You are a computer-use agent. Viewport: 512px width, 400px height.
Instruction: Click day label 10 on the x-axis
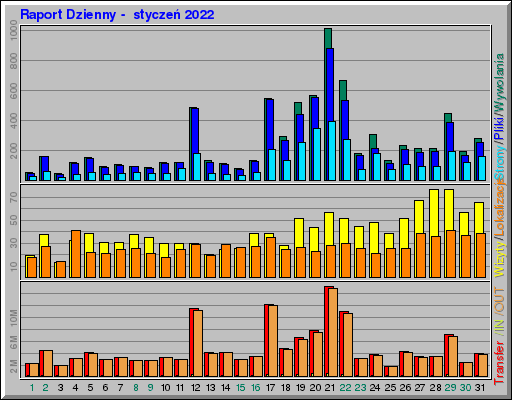click(x=165, y=388)
